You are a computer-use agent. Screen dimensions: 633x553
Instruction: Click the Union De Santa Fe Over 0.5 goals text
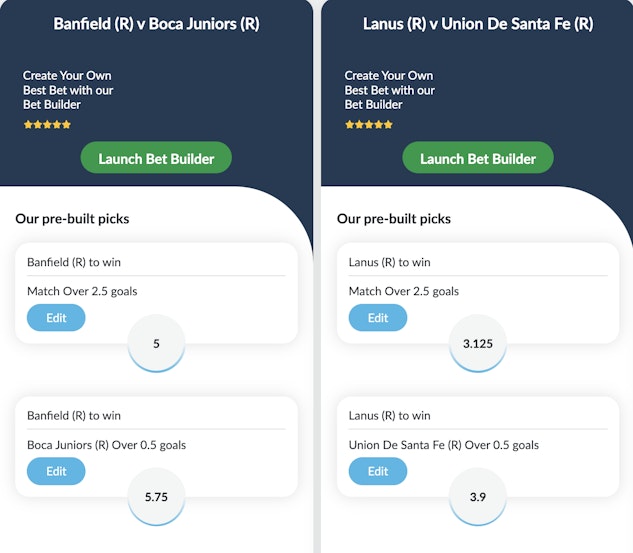[443, 445]
